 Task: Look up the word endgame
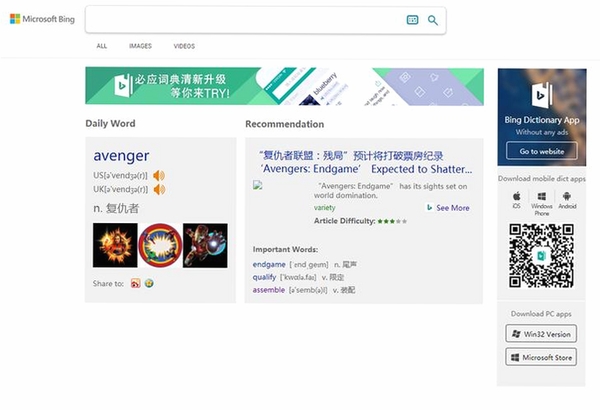(x=269, y=265)
